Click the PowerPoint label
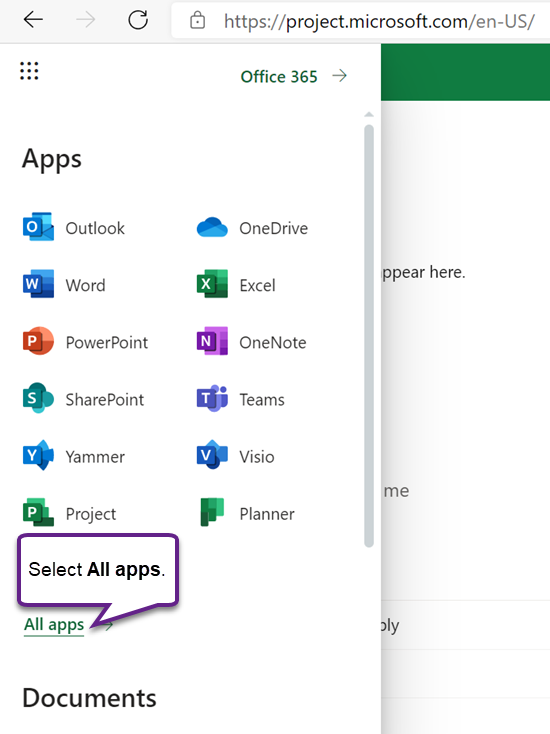The image size is (550, 734). click(107, 343)
